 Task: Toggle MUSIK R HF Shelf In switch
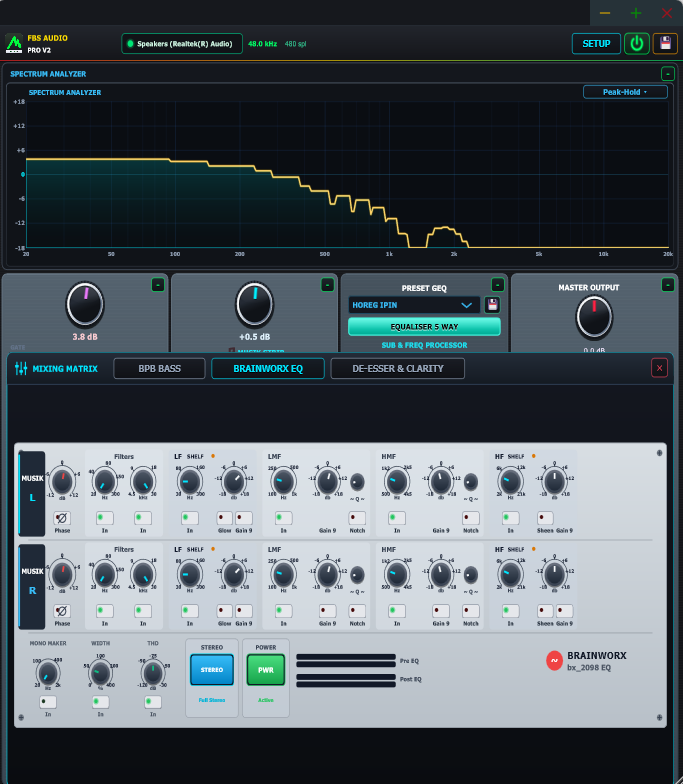click(x=510, y=610)
